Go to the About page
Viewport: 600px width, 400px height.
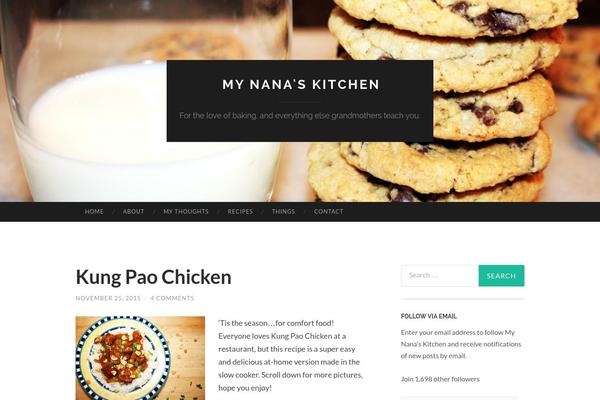tap(133, 211)
